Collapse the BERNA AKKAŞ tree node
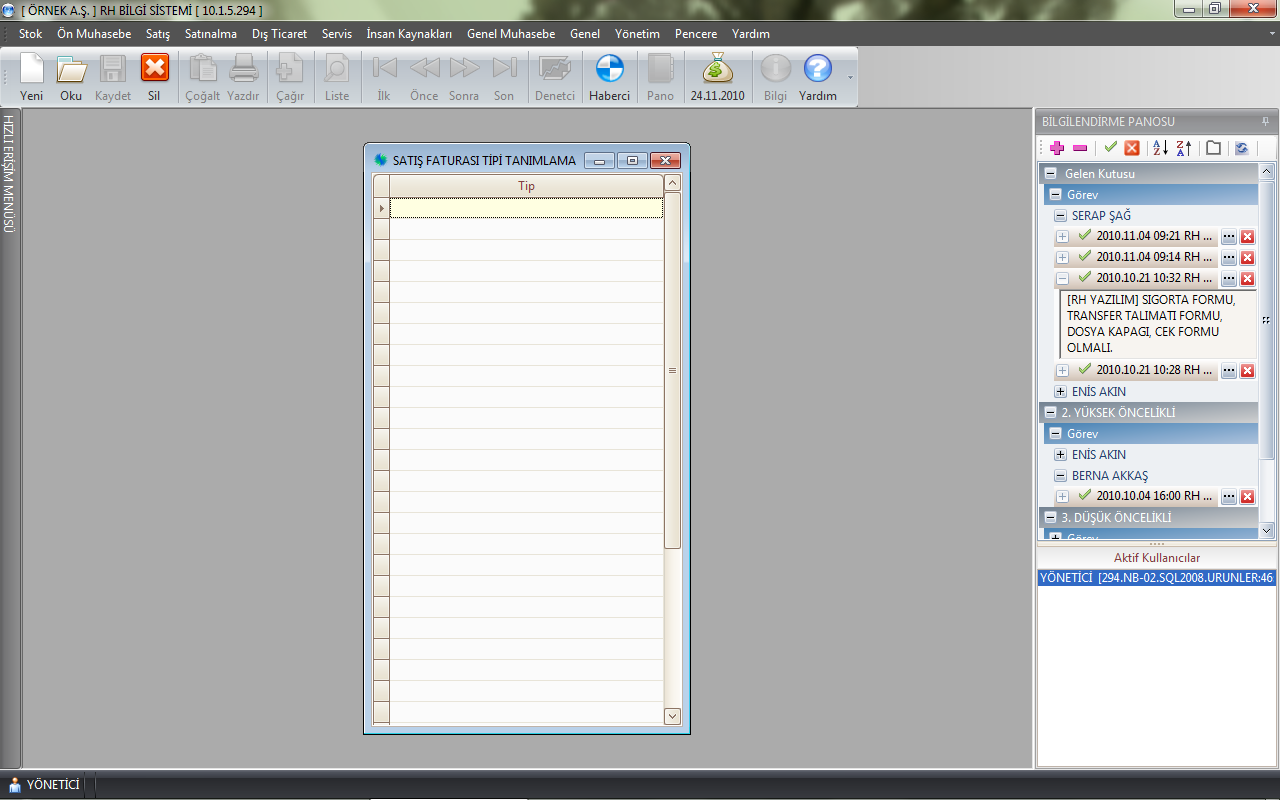 pyautogui.click(x=1060, y=476)
